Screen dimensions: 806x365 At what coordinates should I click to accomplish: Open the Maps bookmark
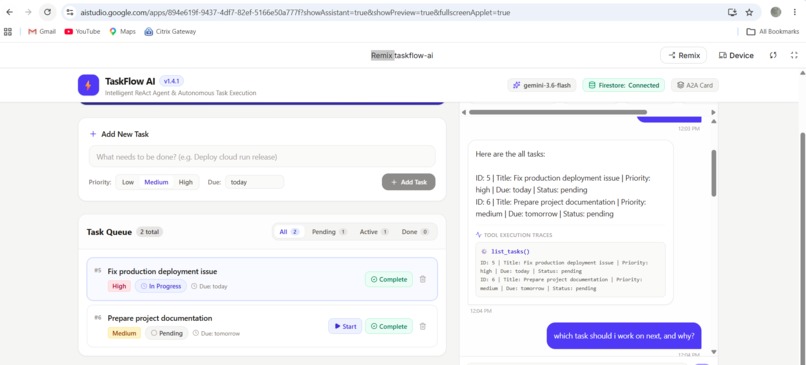122,31
